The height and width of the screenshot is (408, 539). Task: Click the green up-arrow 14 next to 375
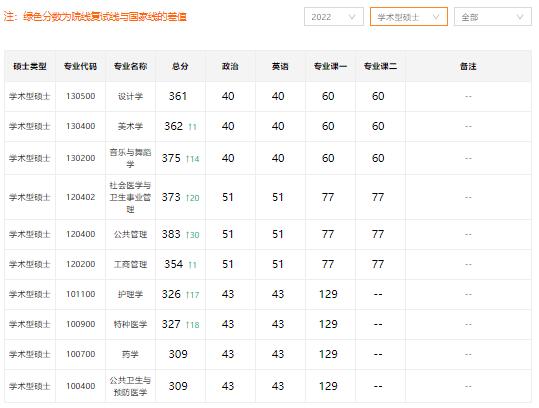tap(192, 159)
